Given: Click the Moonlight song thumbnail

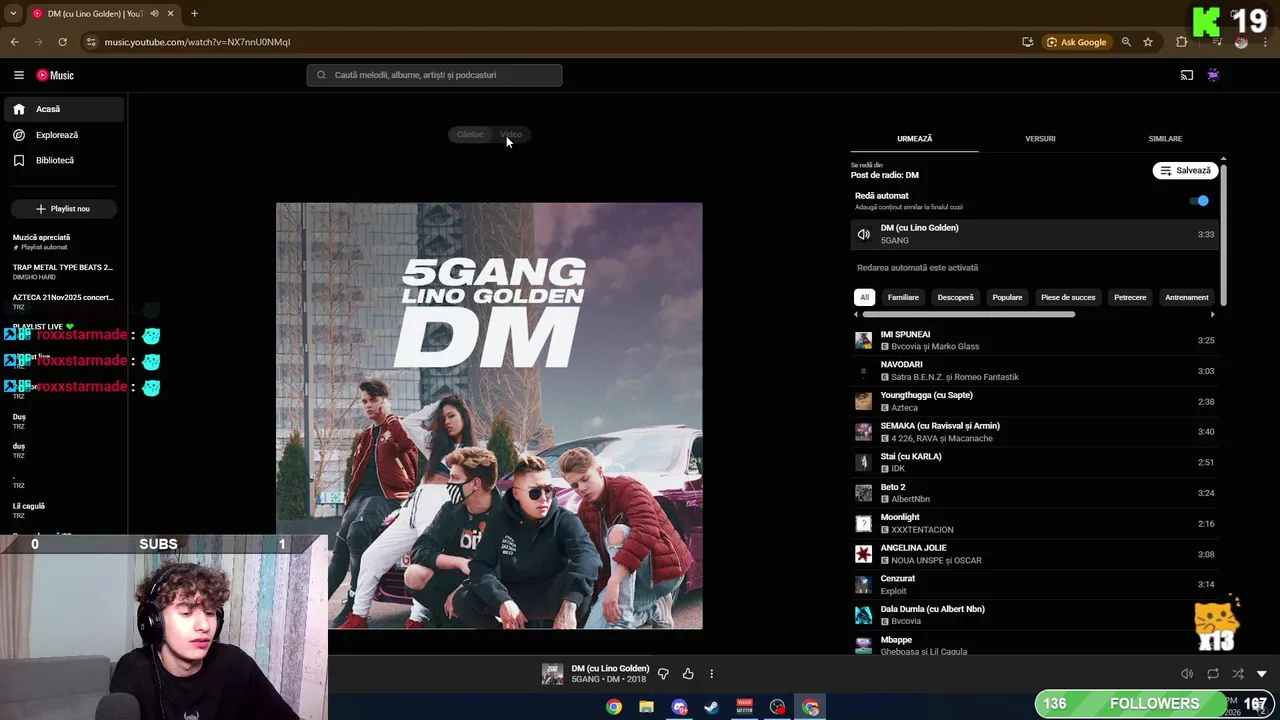Looking at the screenshot, I should click(863, 524).
